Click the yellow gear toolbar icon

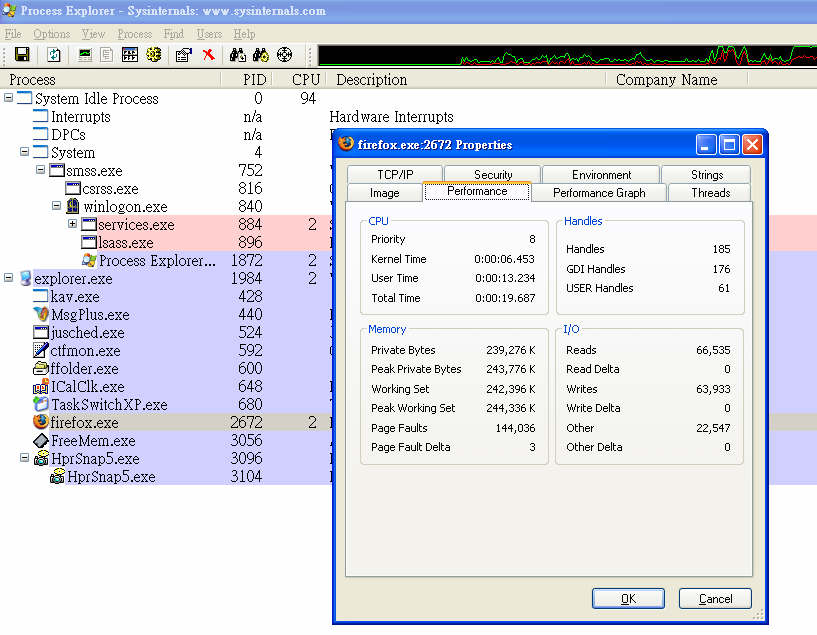pyautogui.click(x=153, y=55)
